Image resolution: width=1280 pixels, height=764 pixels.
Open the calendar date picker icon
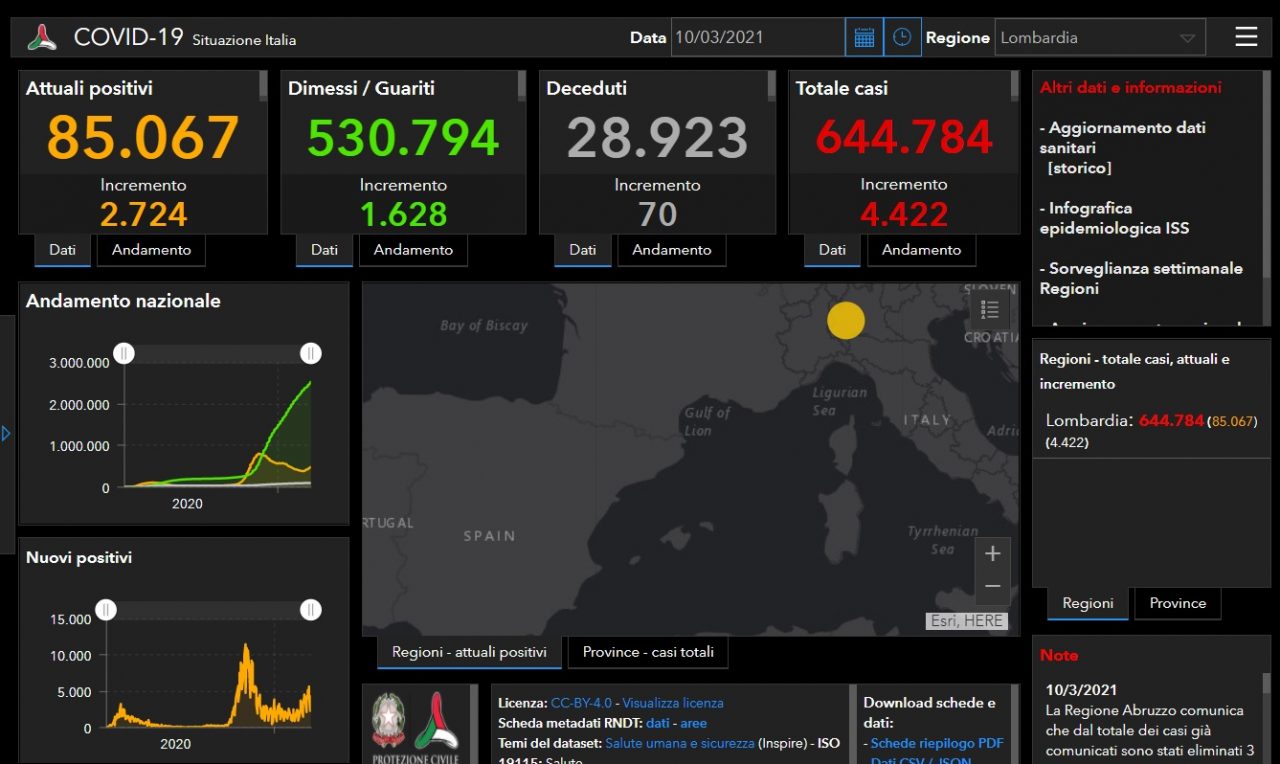click(x=864, y=38)
